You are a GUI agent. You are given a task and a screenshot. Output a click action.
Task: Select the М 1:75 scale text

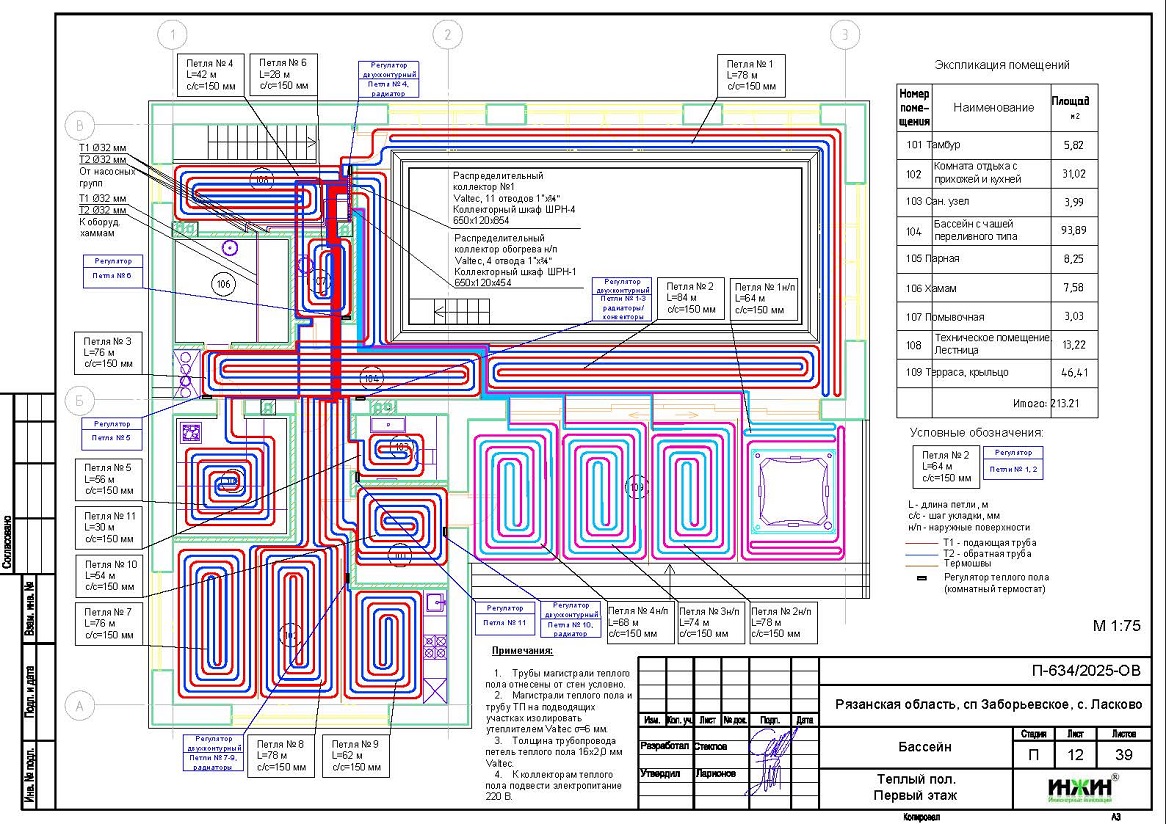coord(1116,626)
